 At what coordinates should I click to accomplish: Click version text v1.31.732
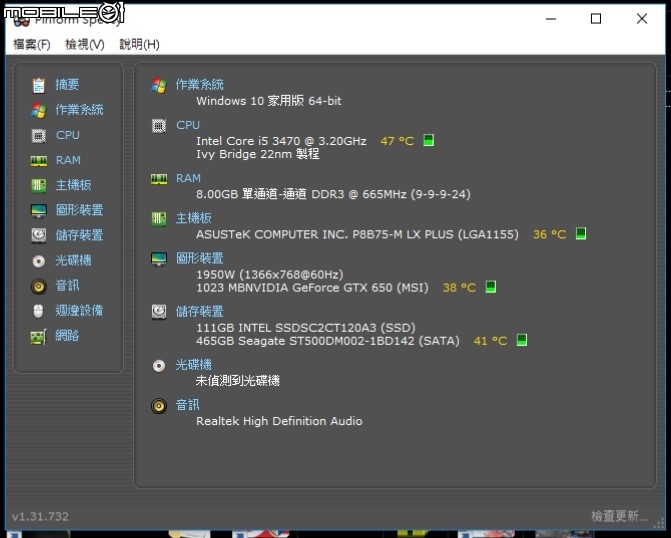[40, 516]
